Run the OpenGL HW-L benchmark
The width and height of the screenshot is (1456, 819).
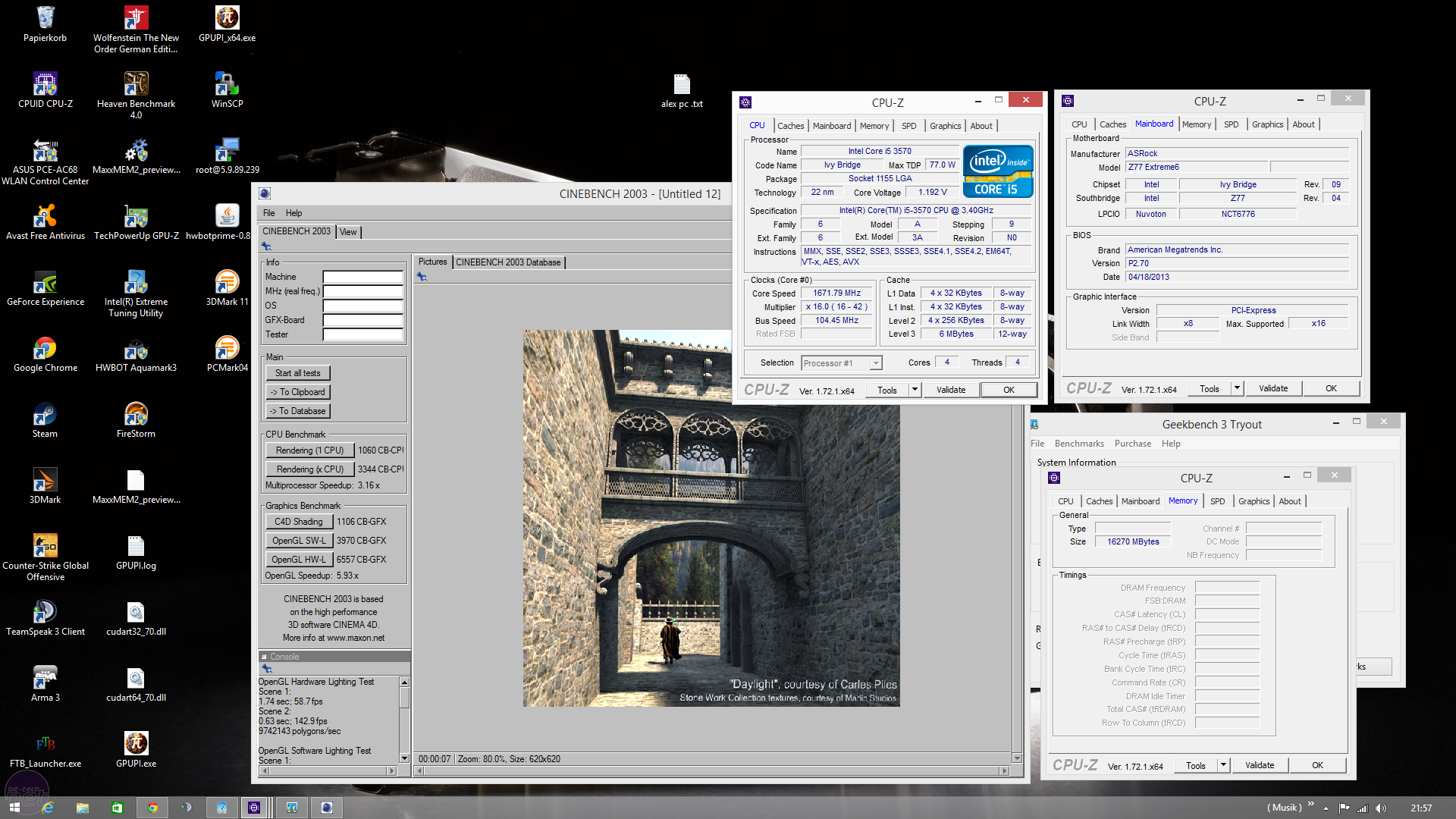[x=299, y=560]
